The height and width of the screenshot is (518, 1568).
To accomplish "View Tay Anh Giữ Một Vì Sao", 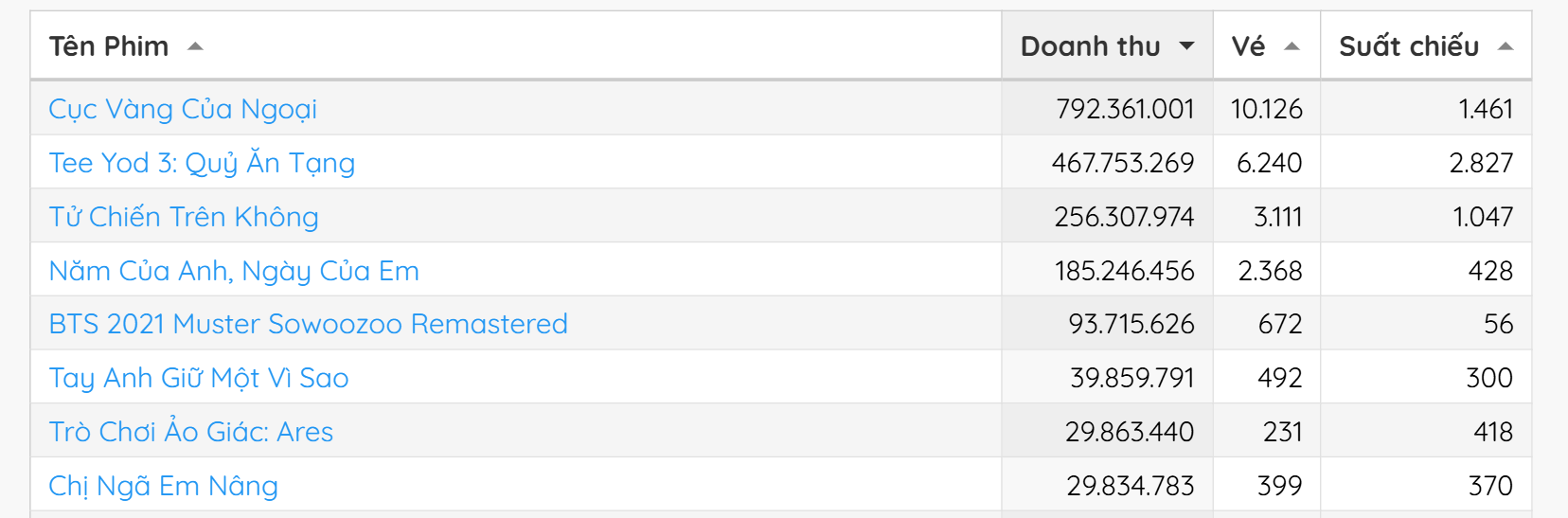I will click(x=199, y=378).
